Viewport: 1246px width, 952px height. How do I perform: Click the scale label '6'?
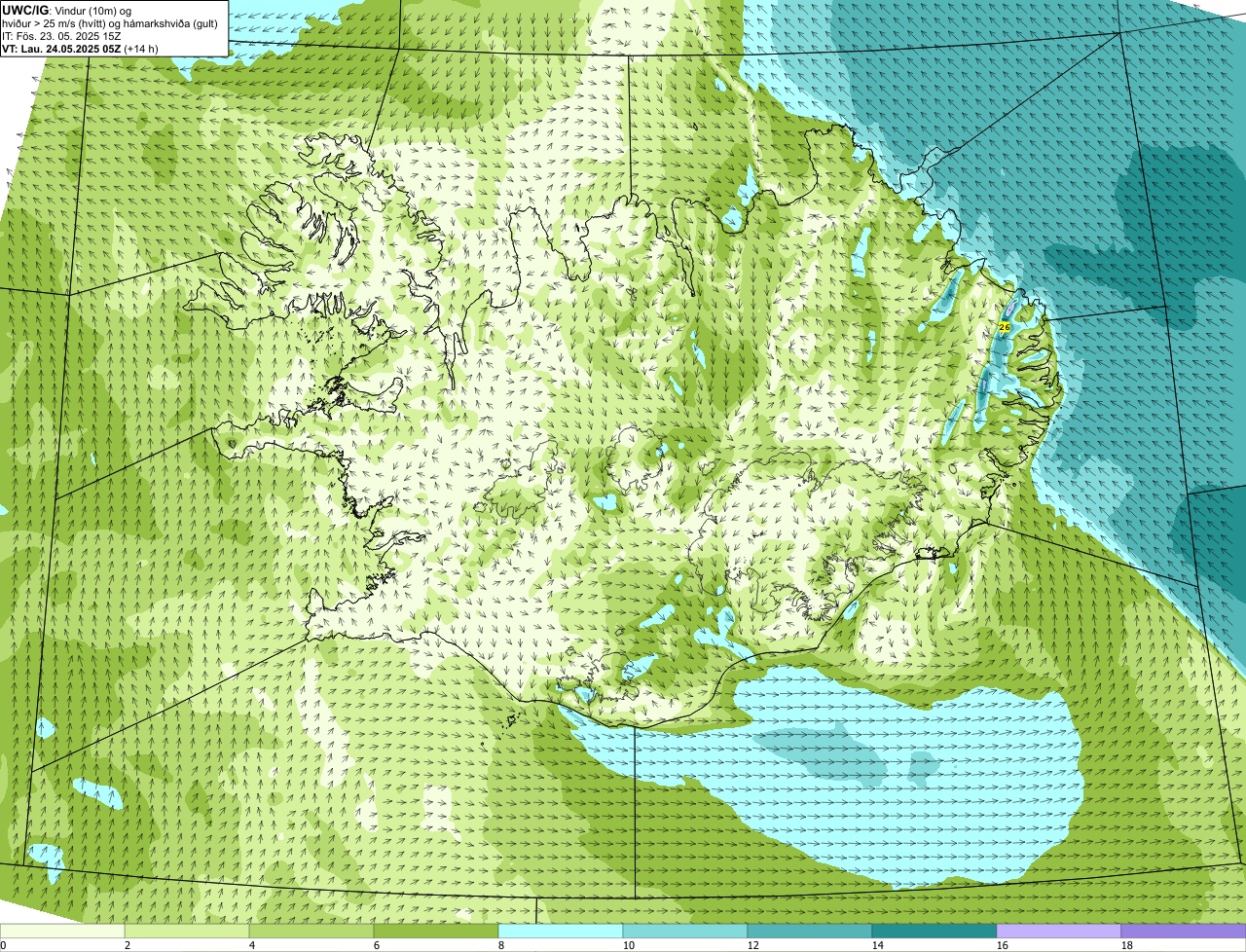[377, 945]
